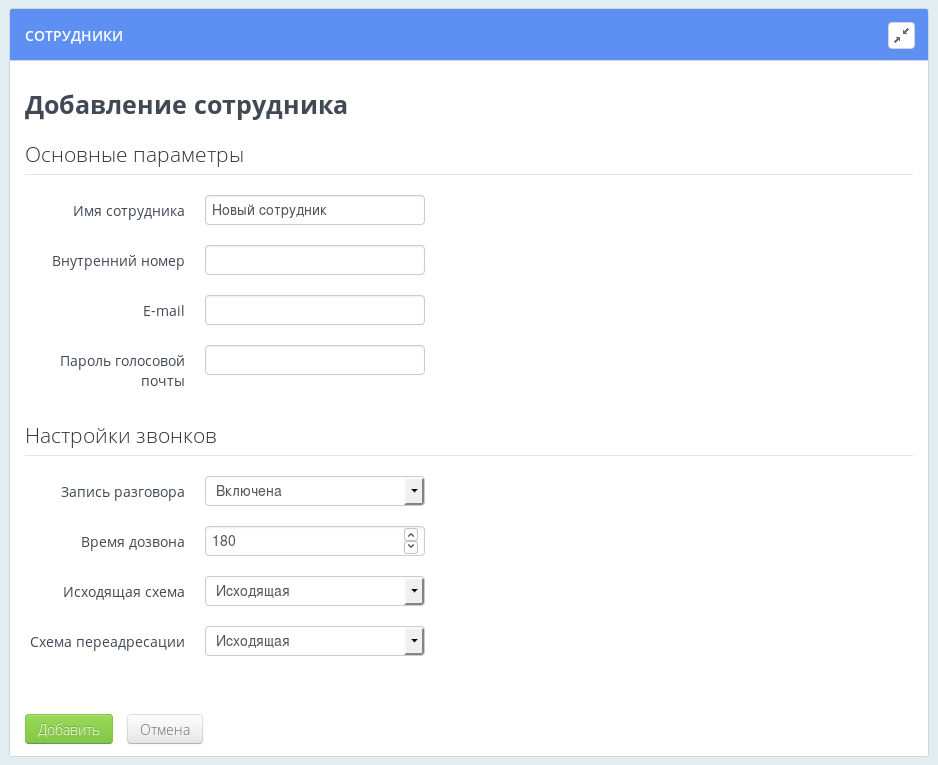Focus the Пароль голосовой почты field
Viewport: 938px width, 765px height.
point(314,360)
